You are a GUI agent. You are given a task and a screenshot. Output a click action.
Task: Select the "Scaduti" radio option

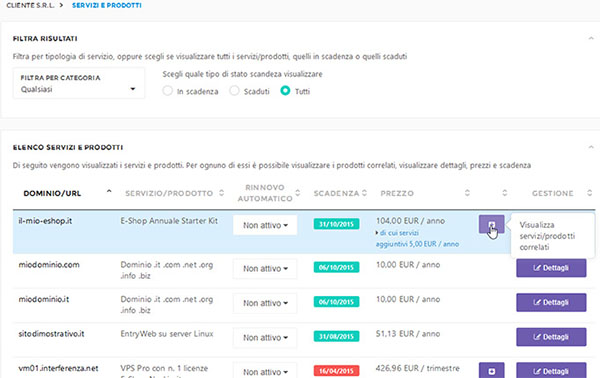pos(234,91)
